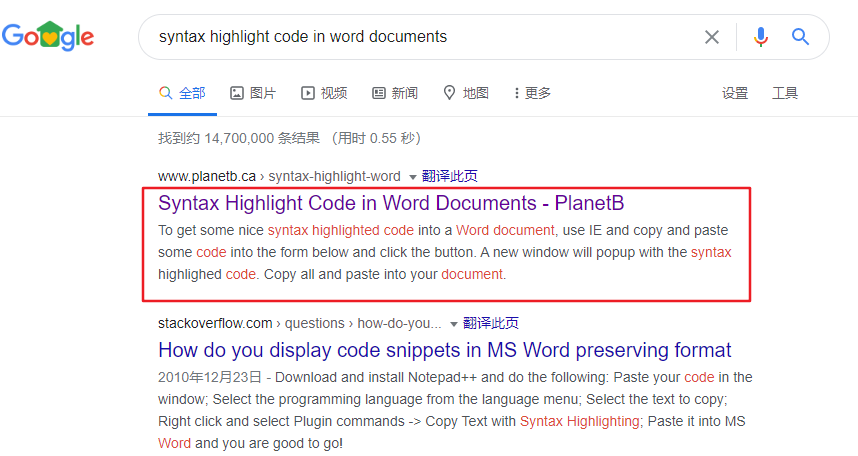
Task: Click the stackoverflow.com URL breadcrumb
Action: point(300,323)
